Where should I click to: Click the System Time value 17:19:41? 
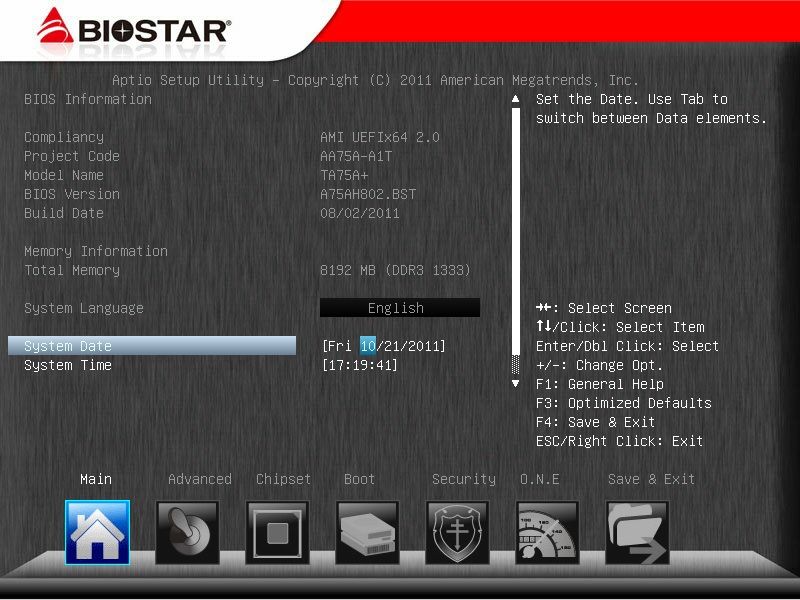pyautogui.click(x=360, y=365)
